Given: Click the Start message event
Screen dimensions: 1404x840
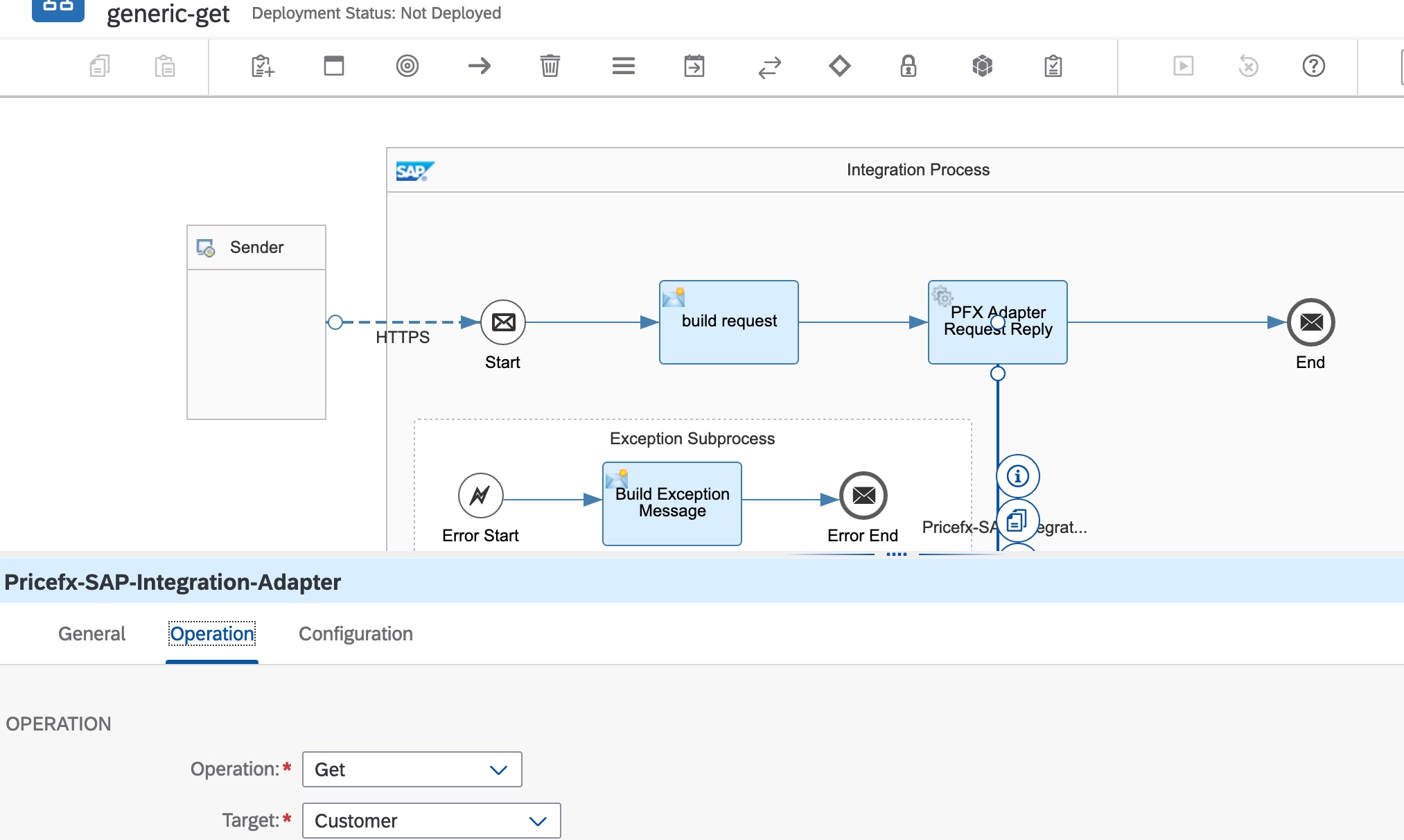Looking at the screenshot, I should coord(503,322).
